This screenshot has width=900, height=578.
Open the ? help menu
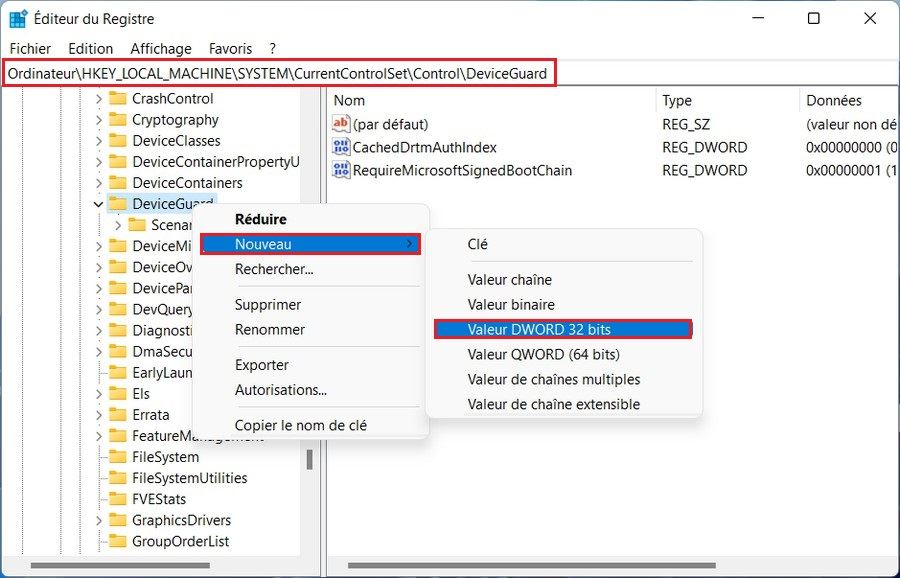pyautogui.click(x=273, y=49)
